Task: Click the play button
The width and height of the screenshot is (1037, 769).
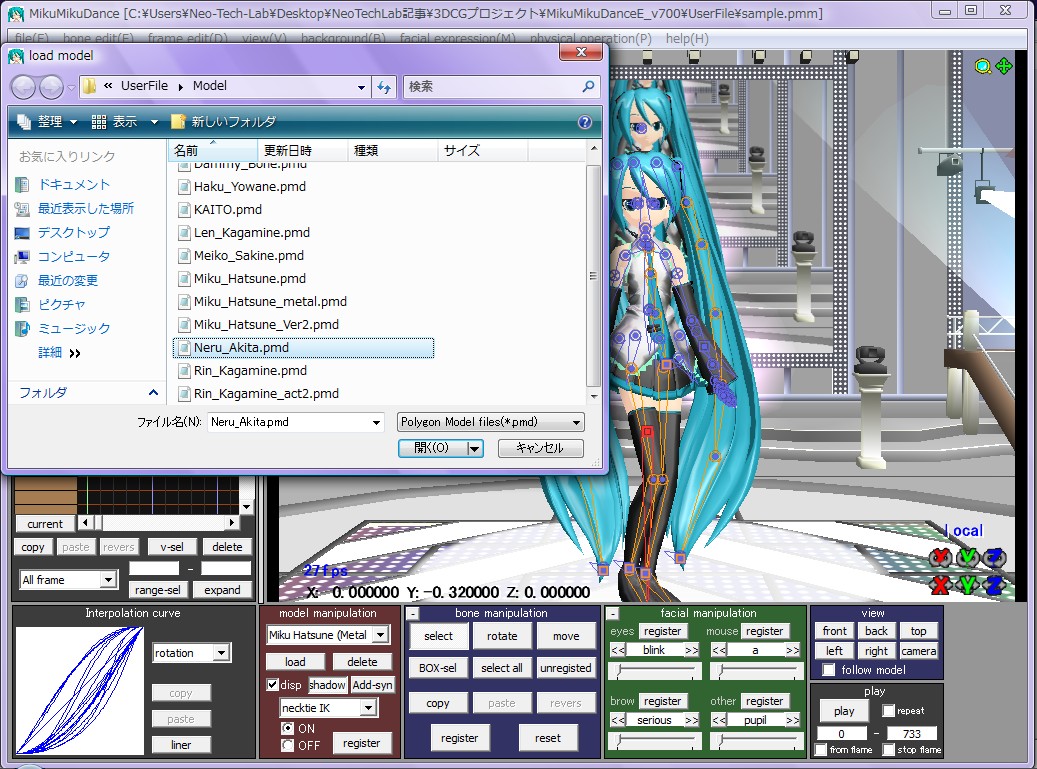Action: 844,711
